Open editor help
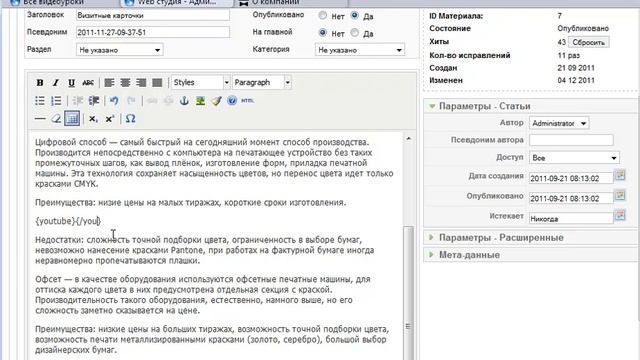 tap(232, 100)
